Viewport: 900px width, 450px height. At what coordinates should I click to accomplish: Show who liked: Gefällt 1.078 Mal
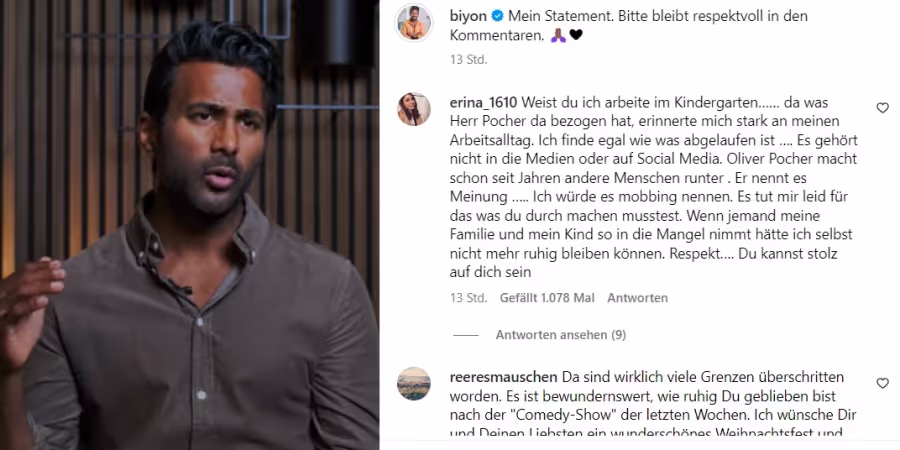point(547,298)
